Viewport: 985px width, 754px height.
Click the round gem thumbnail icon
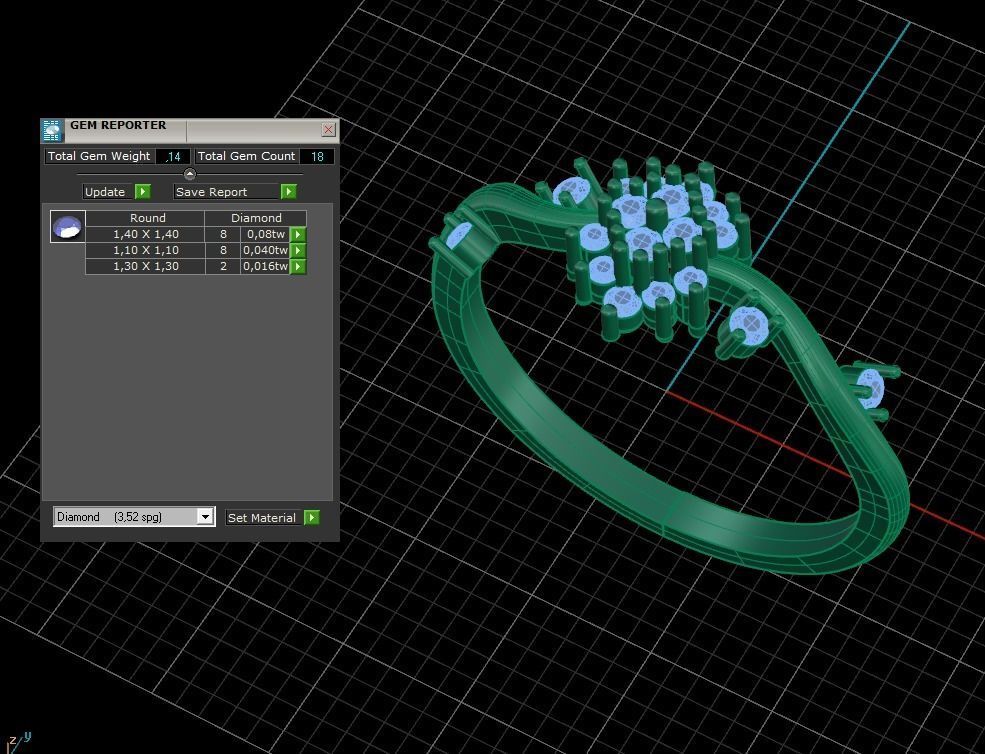tap(68, 227)
